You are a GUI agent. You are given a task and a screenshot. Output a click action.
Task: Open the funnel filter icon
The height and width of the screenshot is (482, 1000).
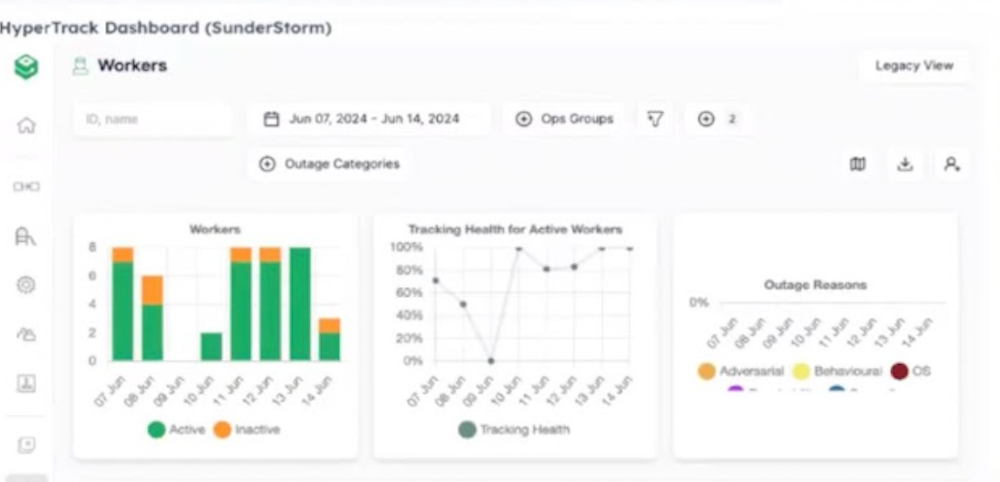(655, 119)
